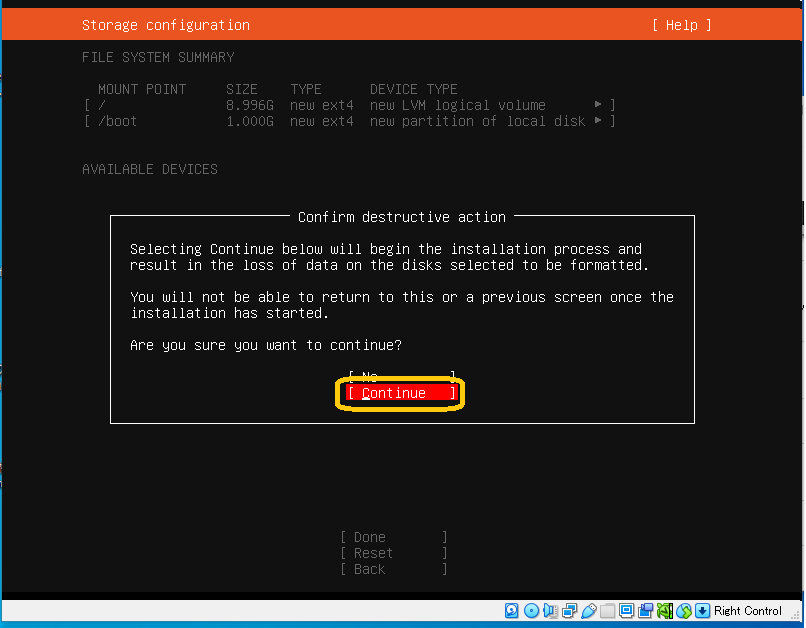Click the audio speaker status icon
The height and width of the screenshot is (628, 806).
click(x=550, y=610)
